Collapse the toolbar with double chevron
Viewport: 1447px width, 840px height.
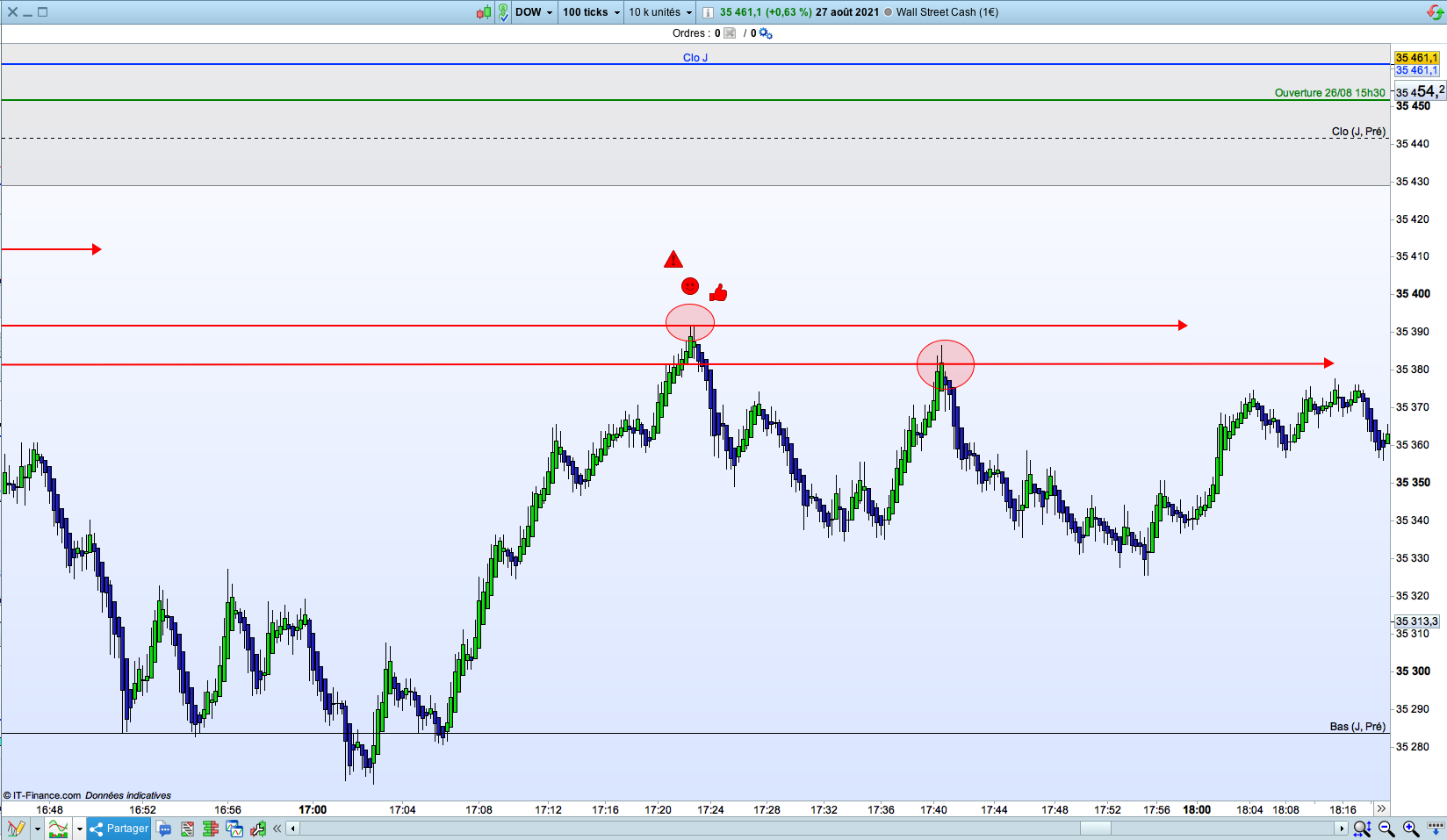277,829
